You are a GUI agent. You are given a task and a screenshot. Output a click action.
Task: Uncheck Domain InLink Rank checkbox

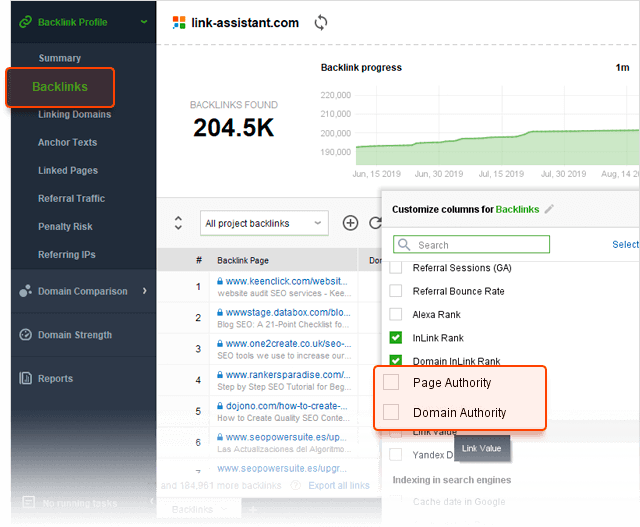tap(396, 360)
